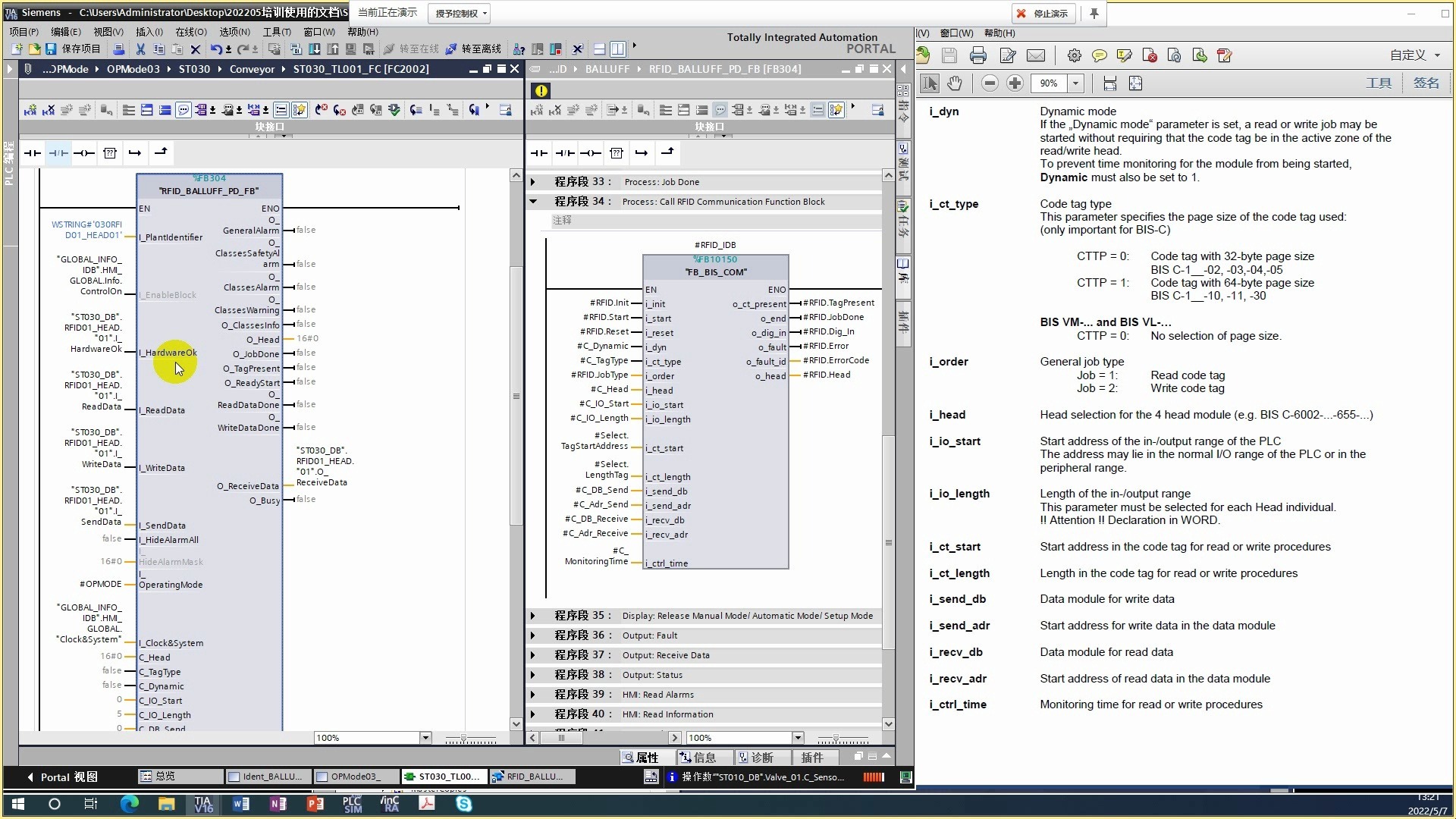Select the hand pan tool in PDF viewer
The width and height of the screenshot is (1456, 819).
[x=955, y=83]
